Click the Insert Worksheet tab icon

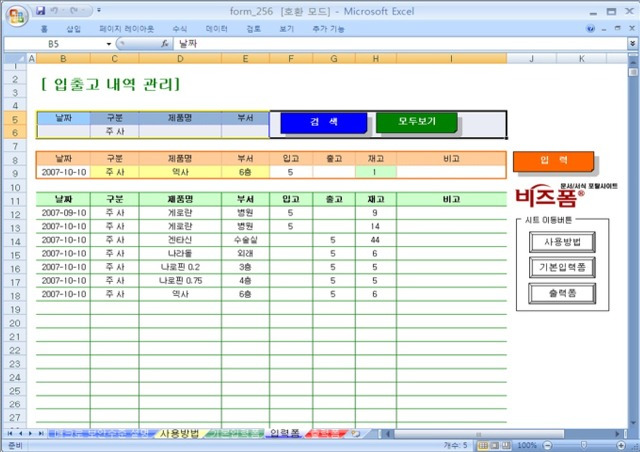click(356, 433)
